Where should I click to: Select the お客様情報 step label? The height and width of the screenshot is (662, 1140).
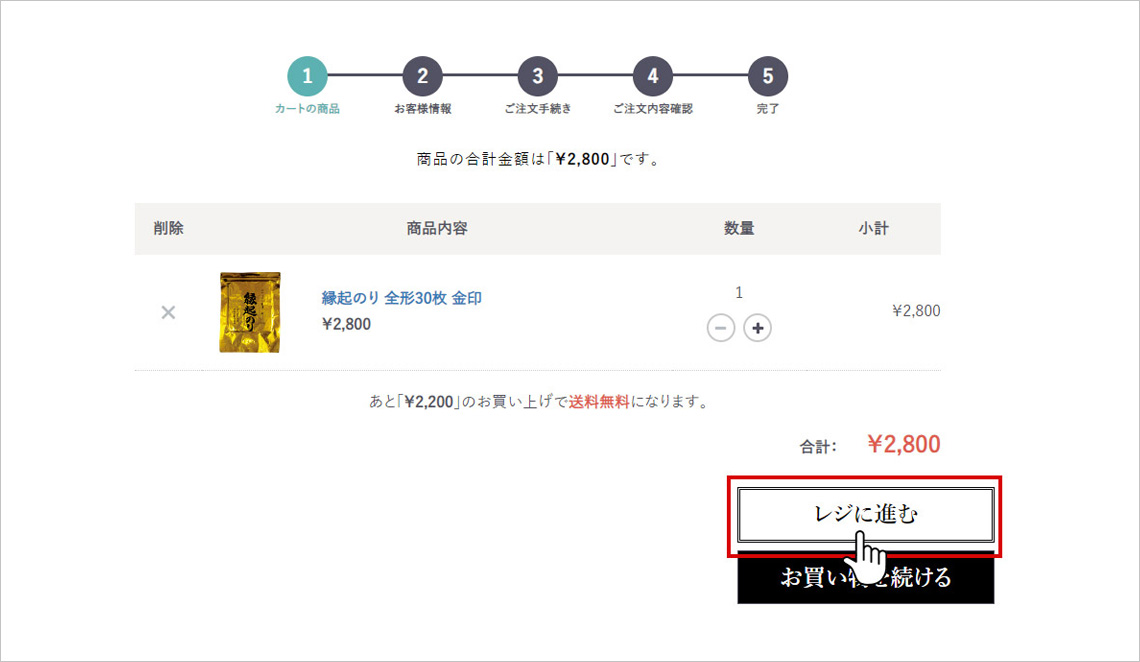pyautogui.click(x=422, y=108)
